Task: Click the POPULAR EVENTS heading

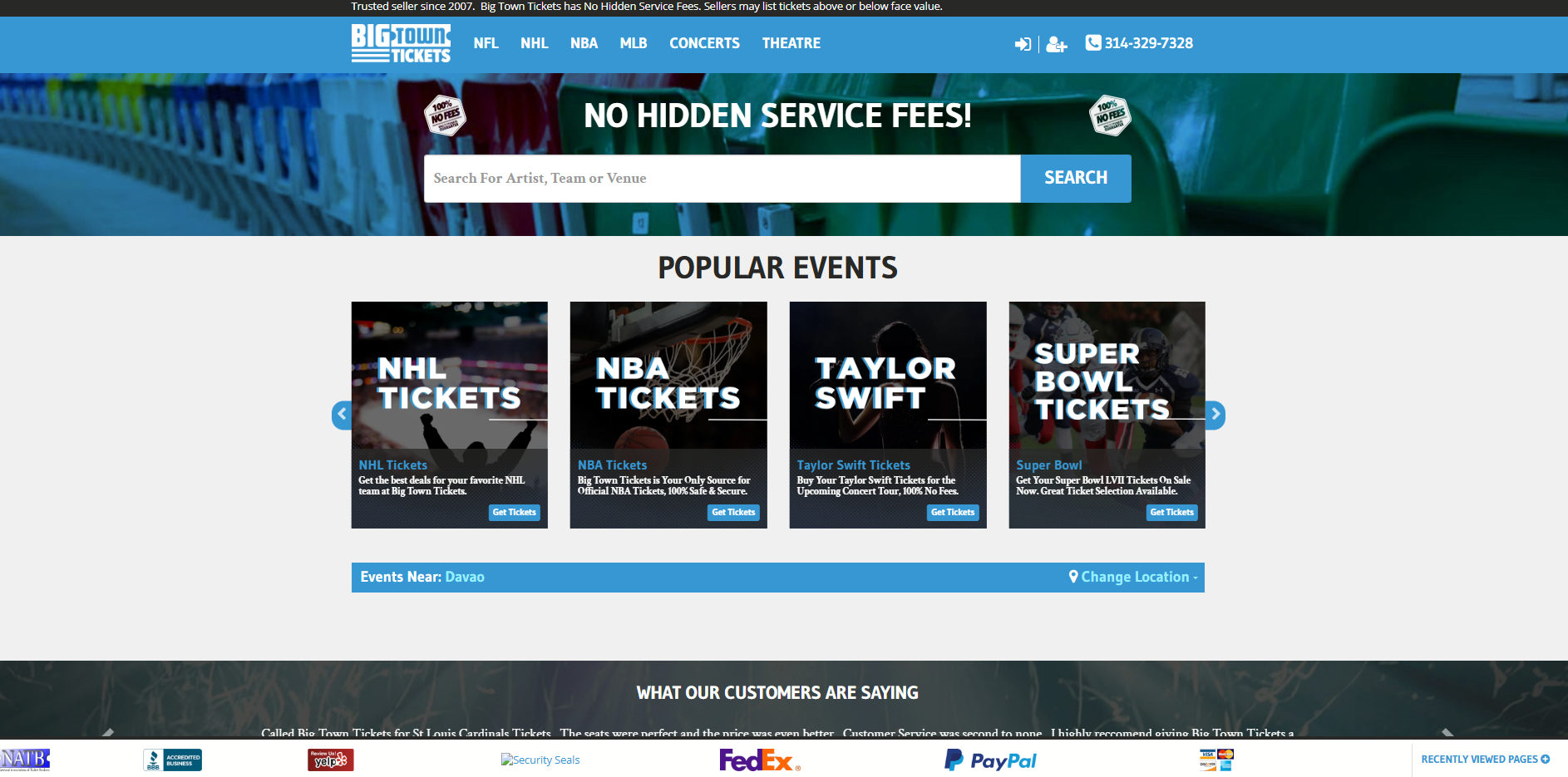Action: pos(778,268)
